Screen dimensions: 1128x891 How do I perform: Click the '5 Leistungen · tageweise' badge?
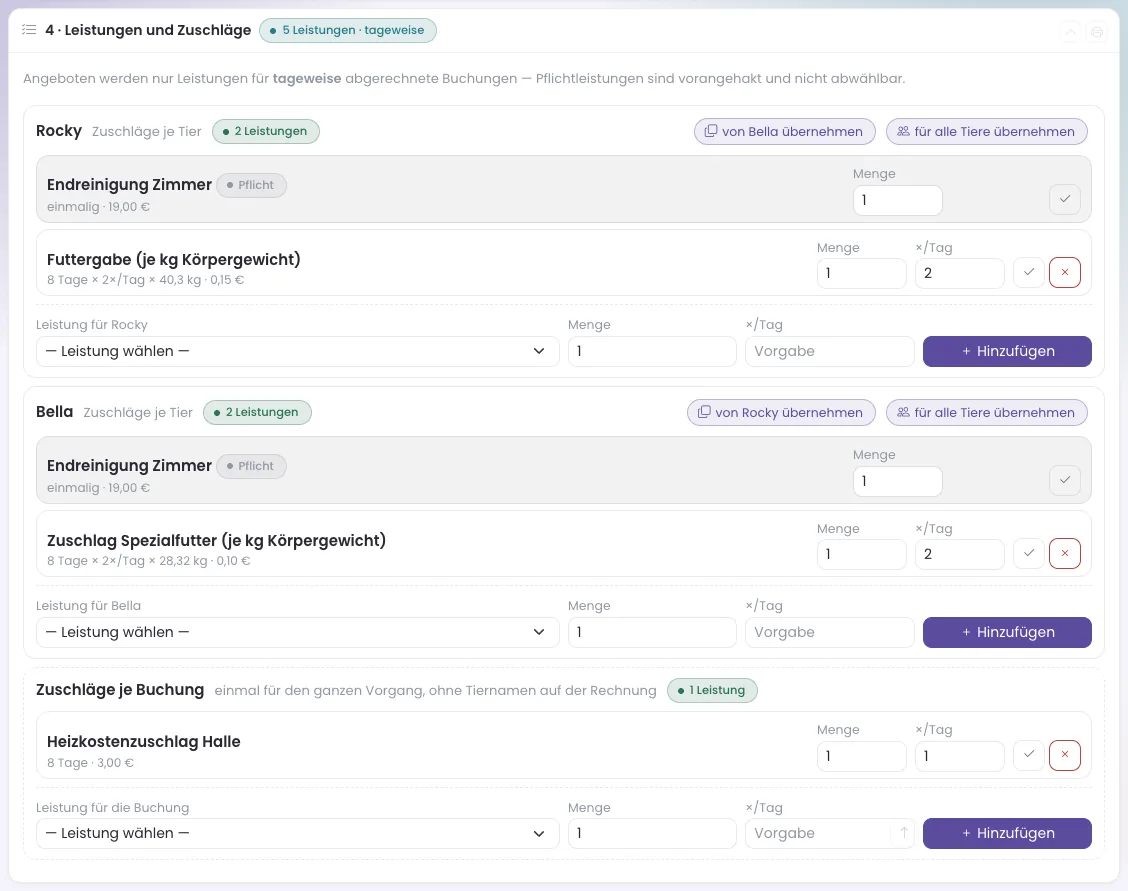347,30
